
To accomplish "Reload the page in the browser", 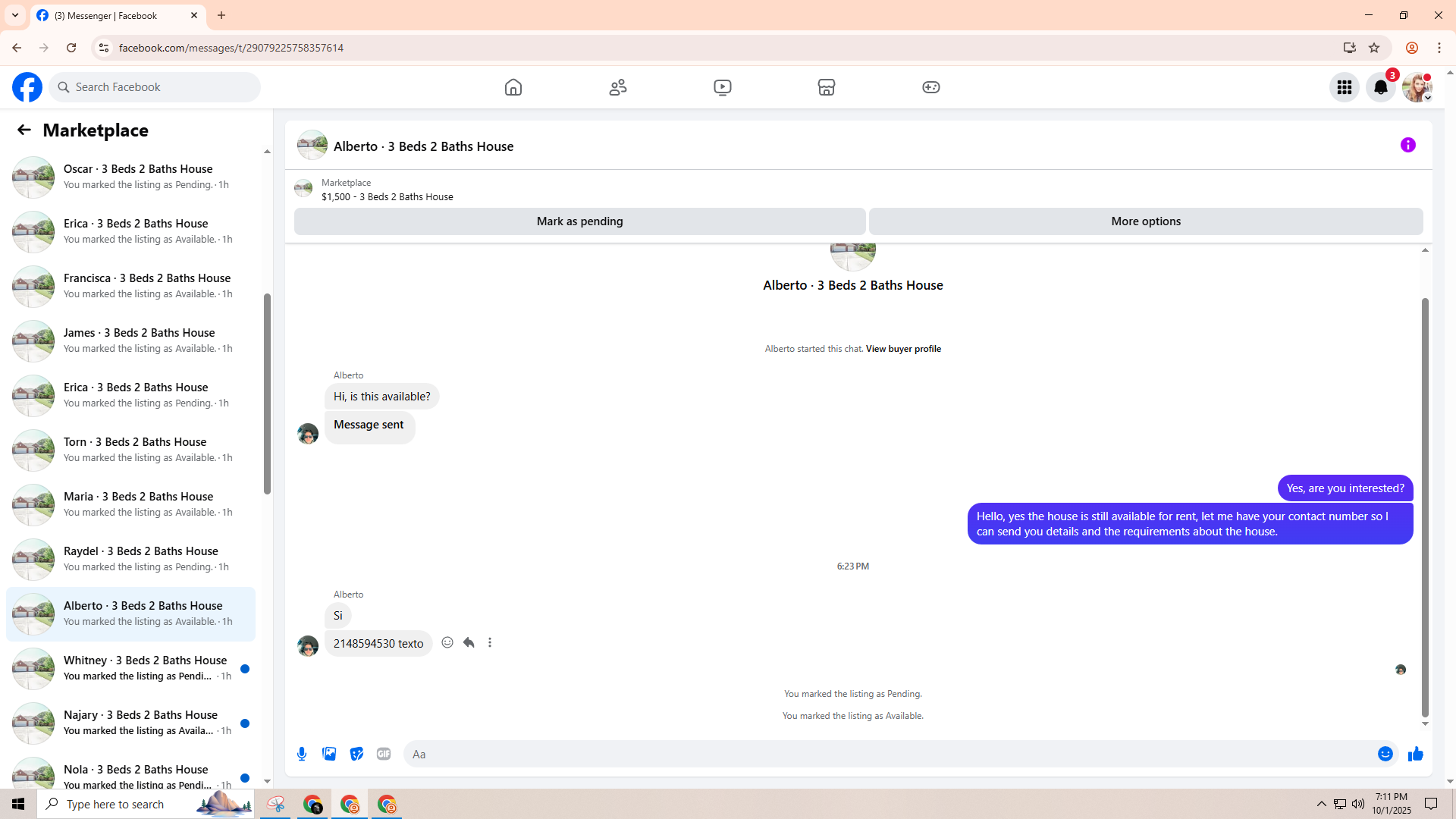I will click(x=71, y=48).
